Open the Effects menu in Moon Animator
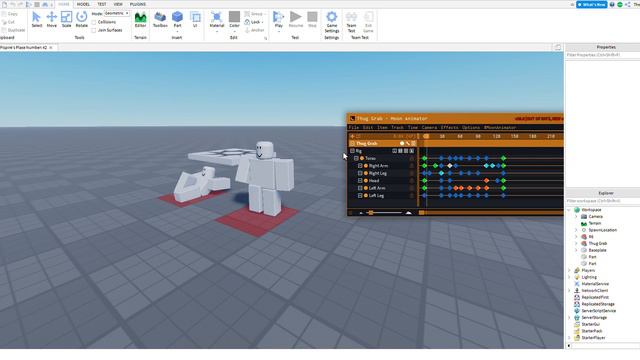 (449, 128)
